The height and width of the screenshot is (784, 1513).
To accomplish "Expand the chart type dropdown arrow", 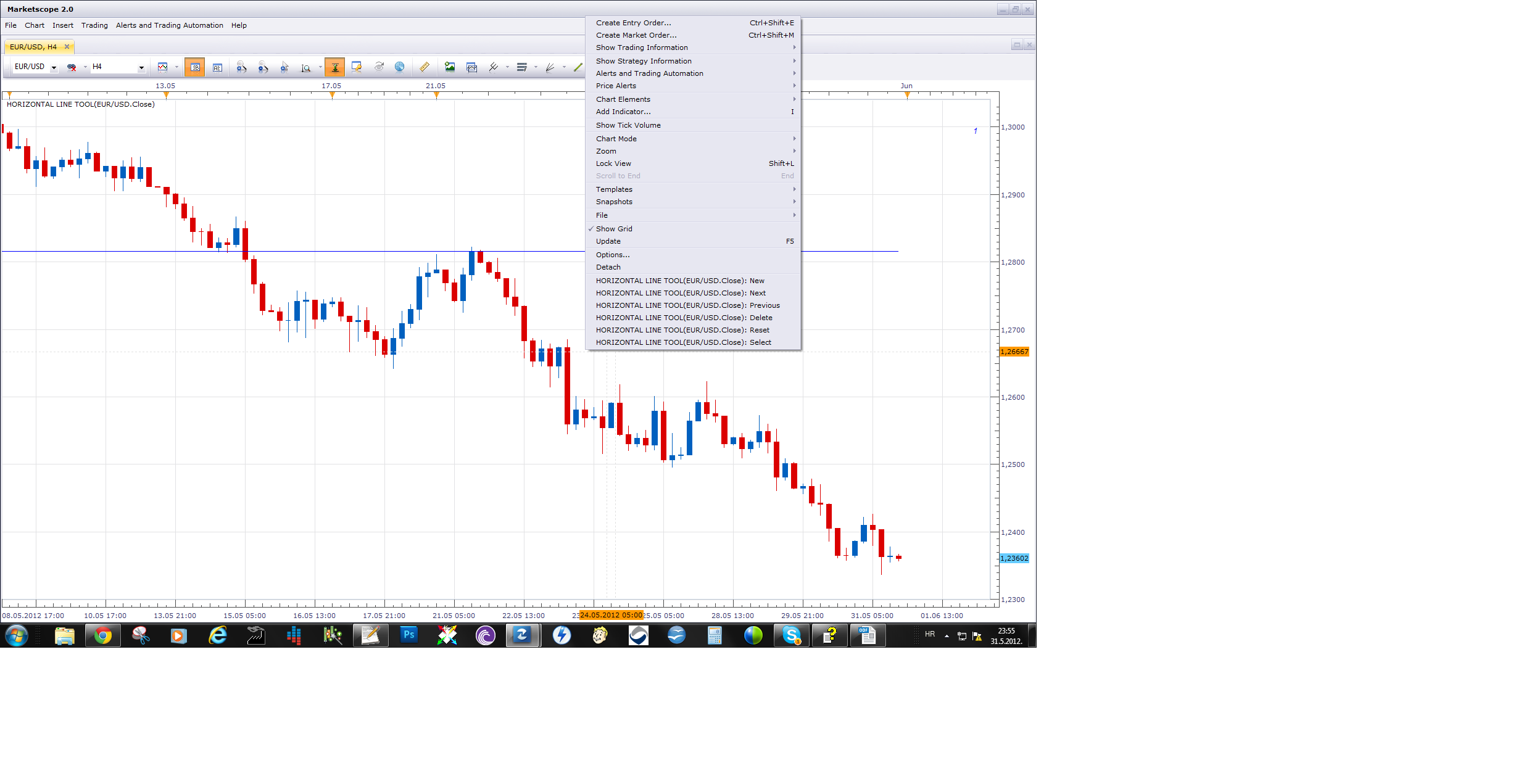I will (176, 67).
